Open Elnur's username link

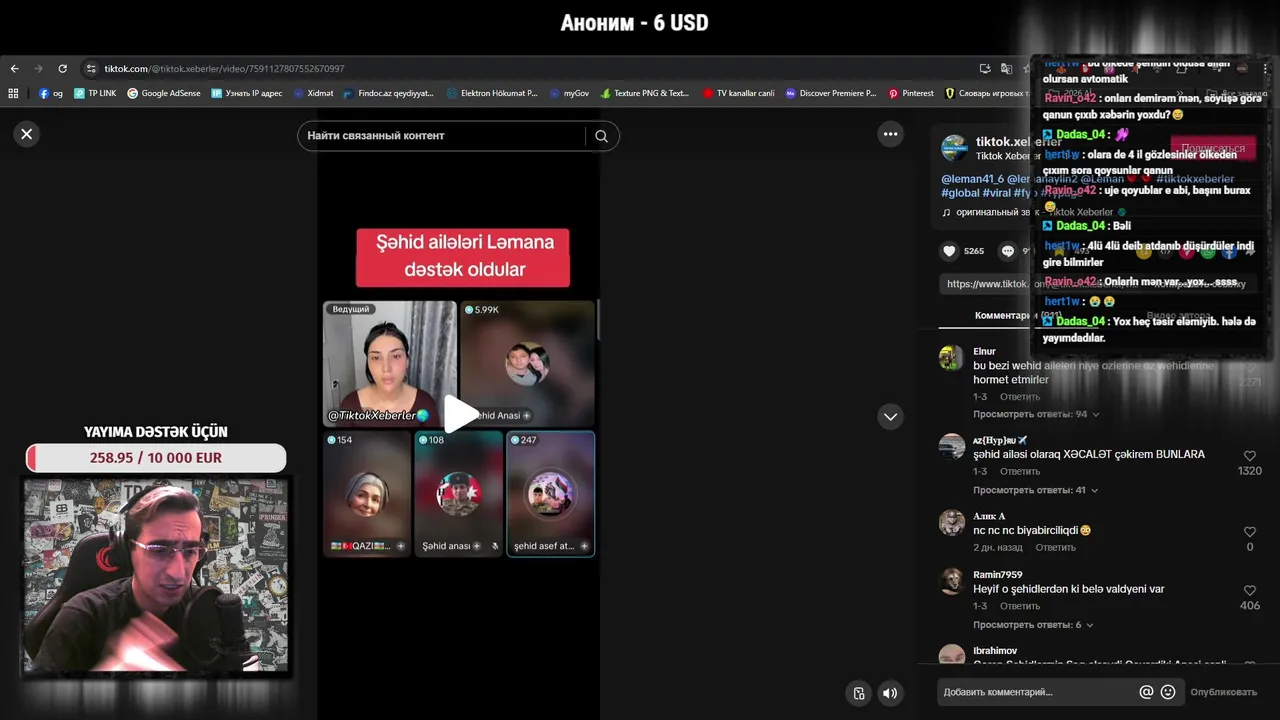pyautogui.click(x=984, y=352)
